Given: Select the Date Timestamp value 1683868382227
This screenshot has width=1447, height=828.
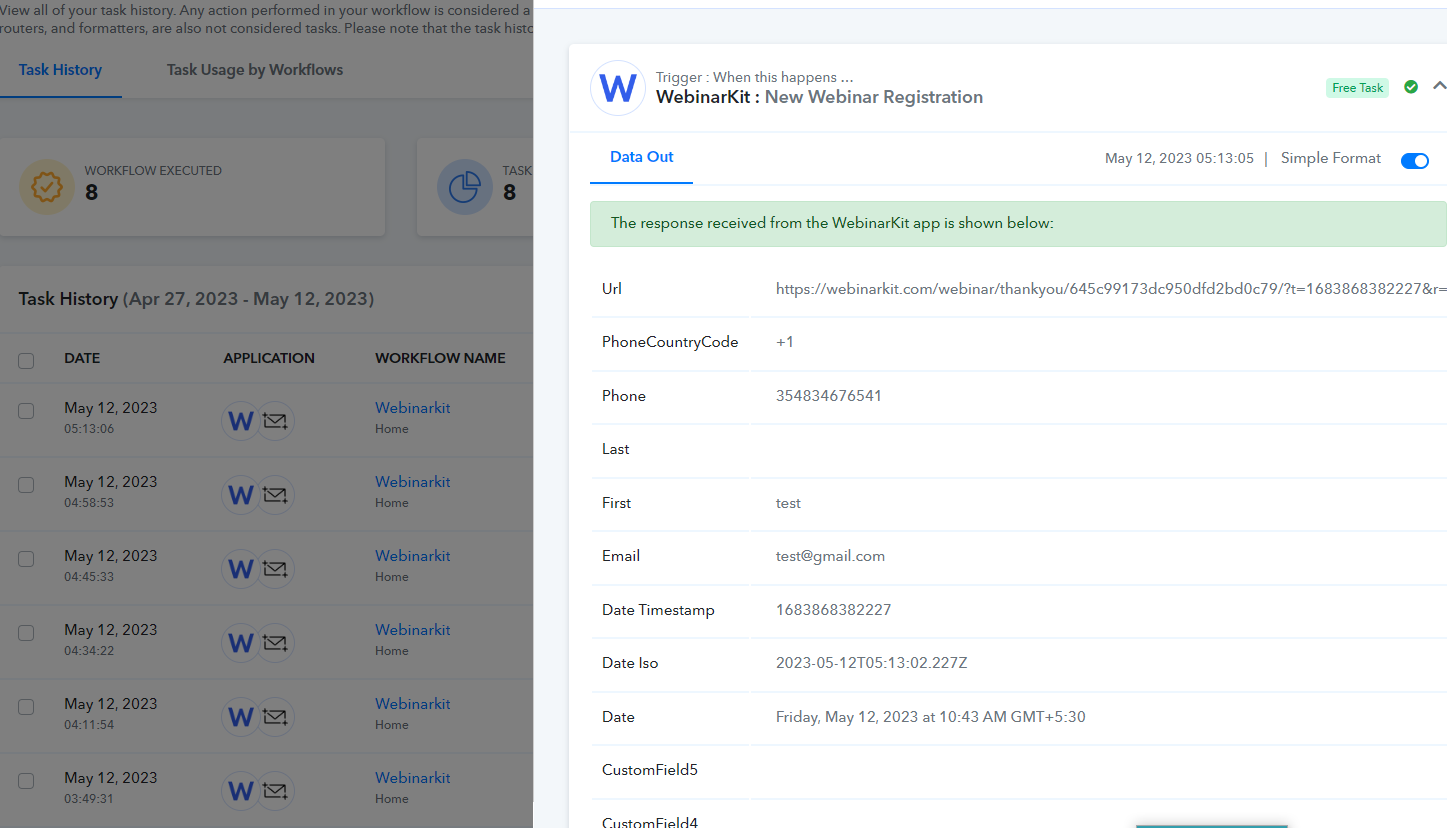Looking at the screenshot, I should click(833, 610).
